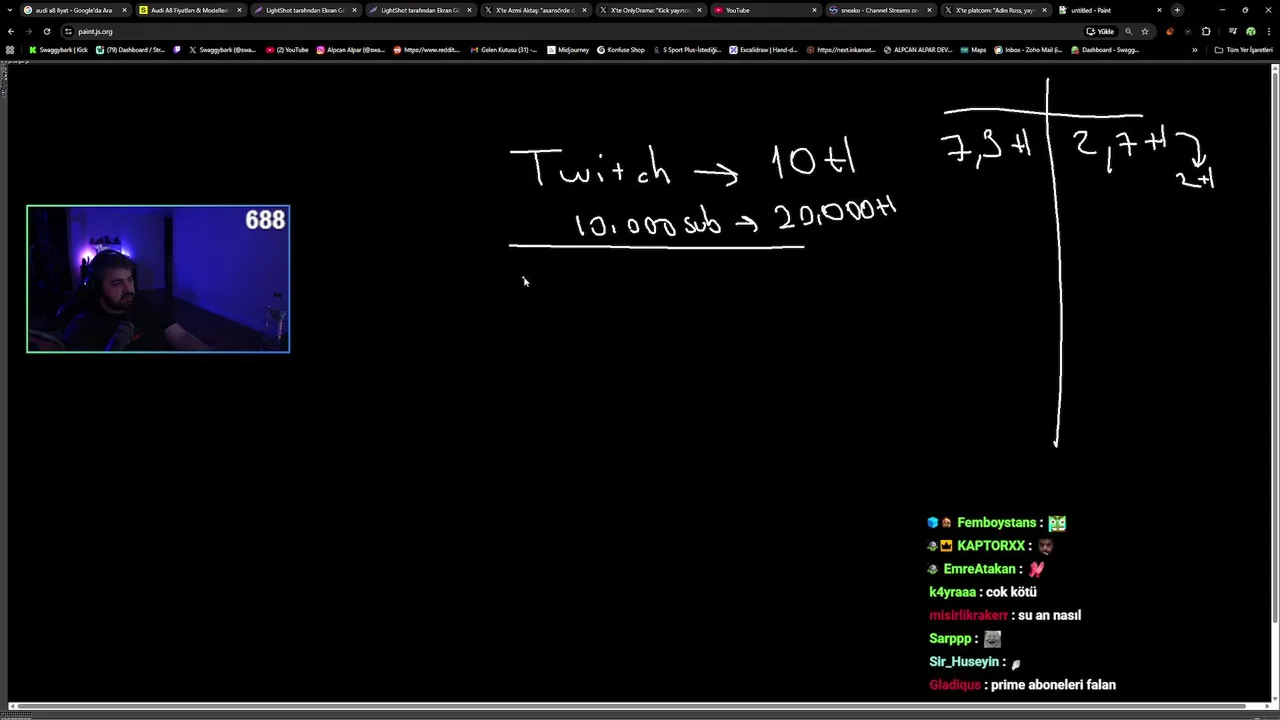
Task: Close the YouTube tab
Action: click(x=814, y=10)
